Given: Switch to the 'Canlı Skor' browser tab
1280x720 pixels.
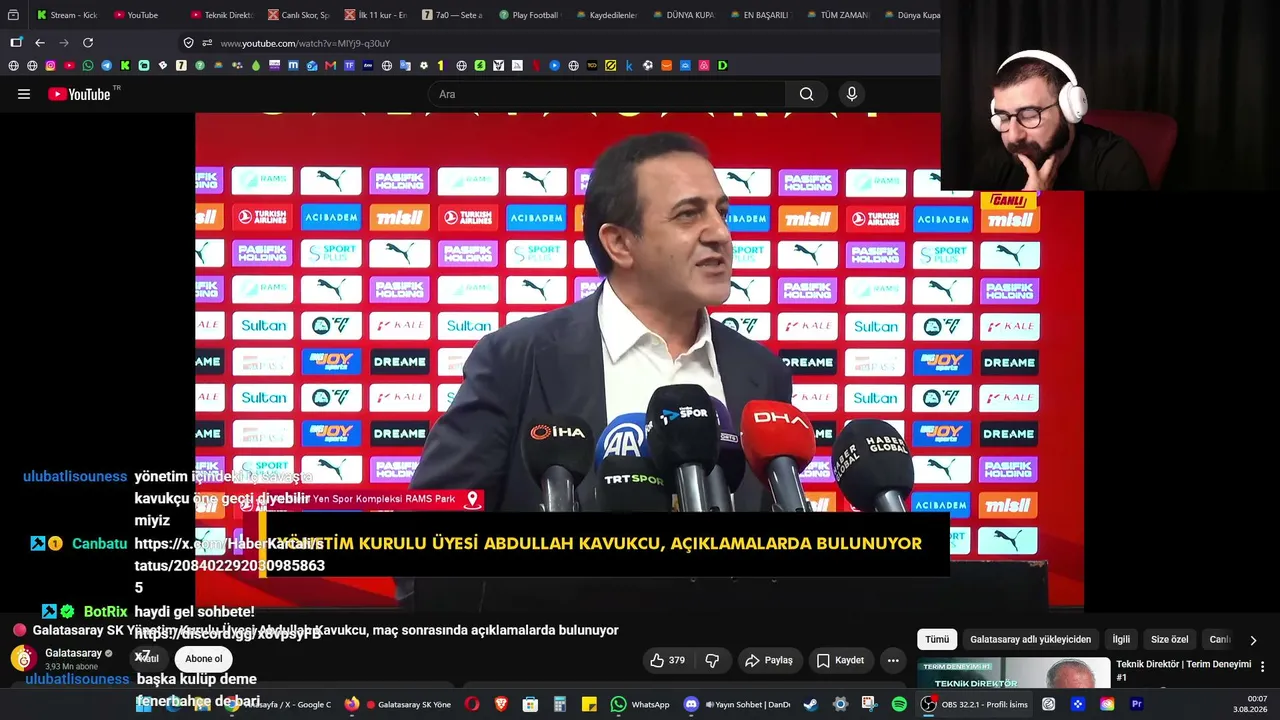Looking at the screenshot, I should click(298, 15).
